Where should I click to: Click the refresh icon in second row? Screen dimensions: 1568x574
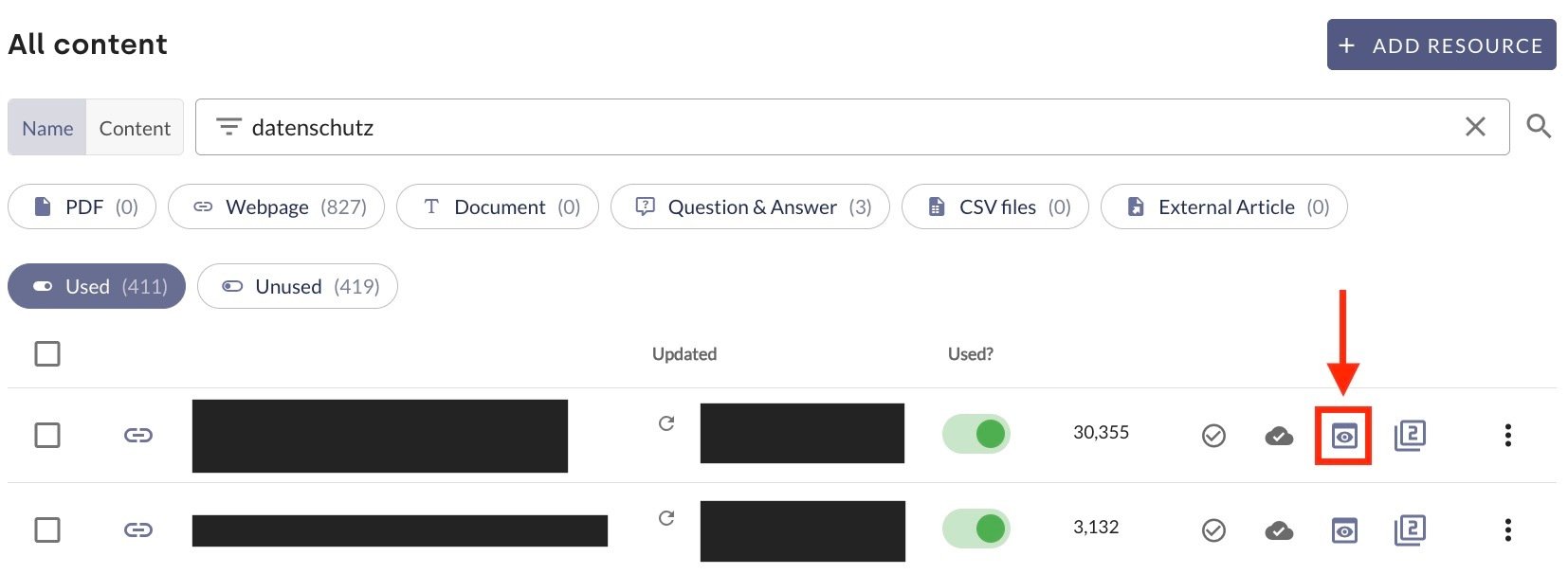pos(666,518)
